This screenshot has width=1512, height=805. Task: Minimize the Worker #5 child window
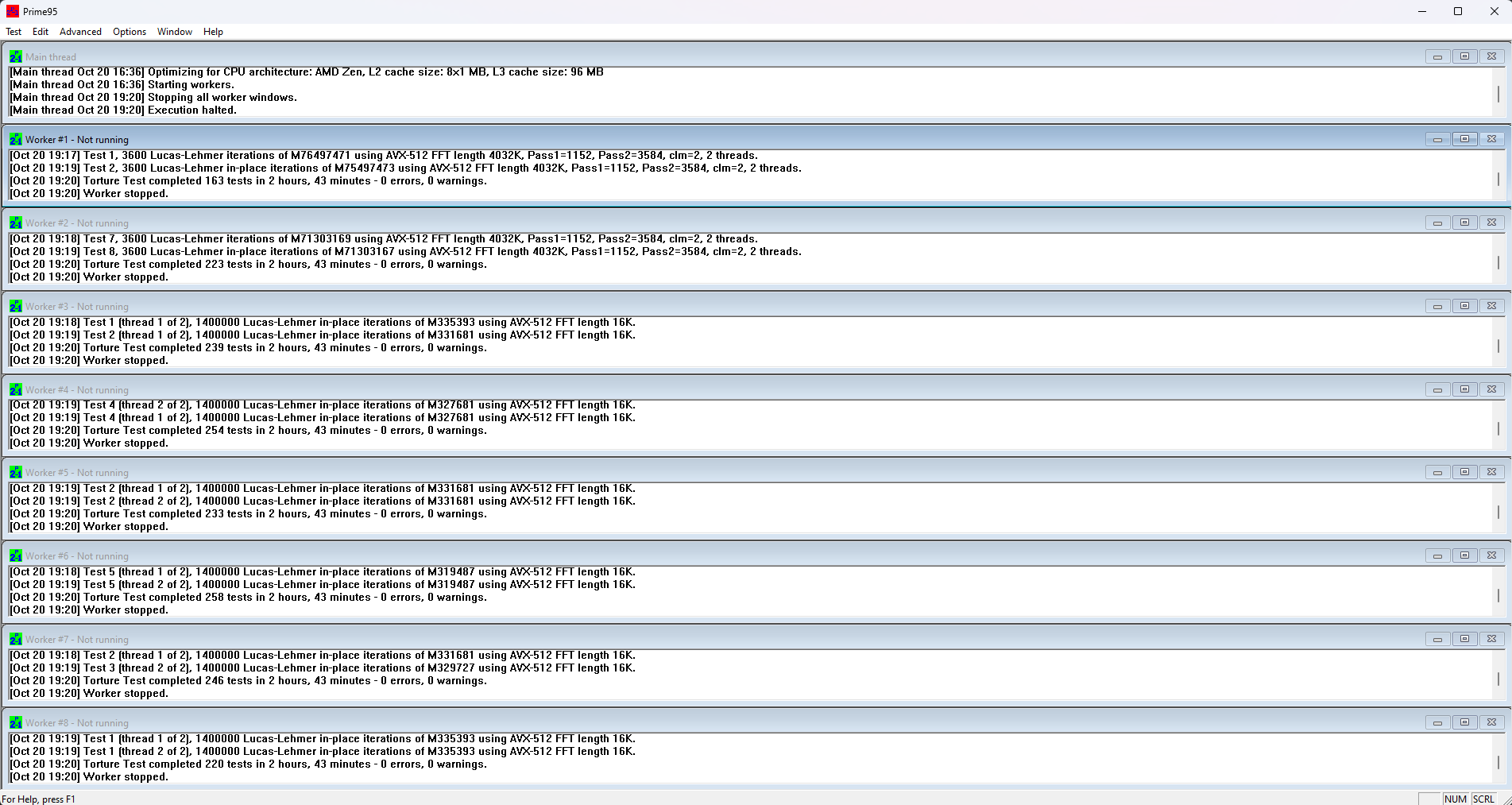(1437, 472)
